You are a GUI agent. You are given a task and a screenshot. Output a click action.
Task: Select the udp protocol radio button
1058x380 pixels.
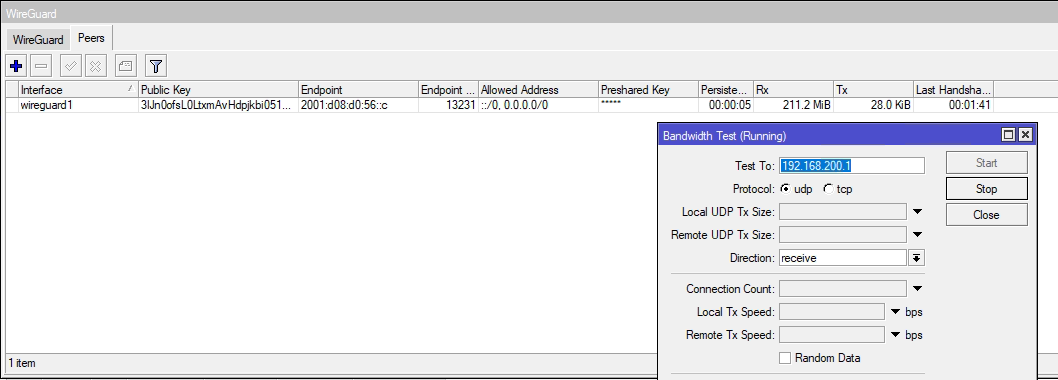point(785,189)
